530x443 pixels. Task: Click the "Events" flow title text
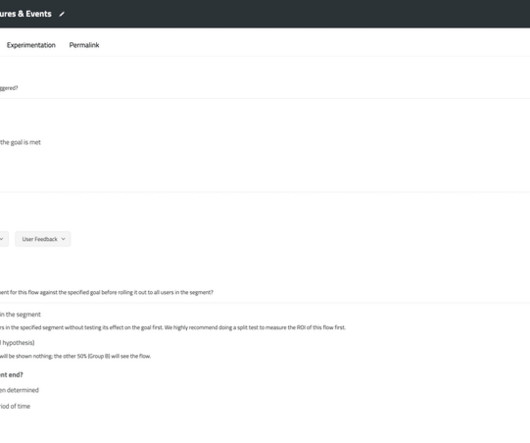coord(39,14)
